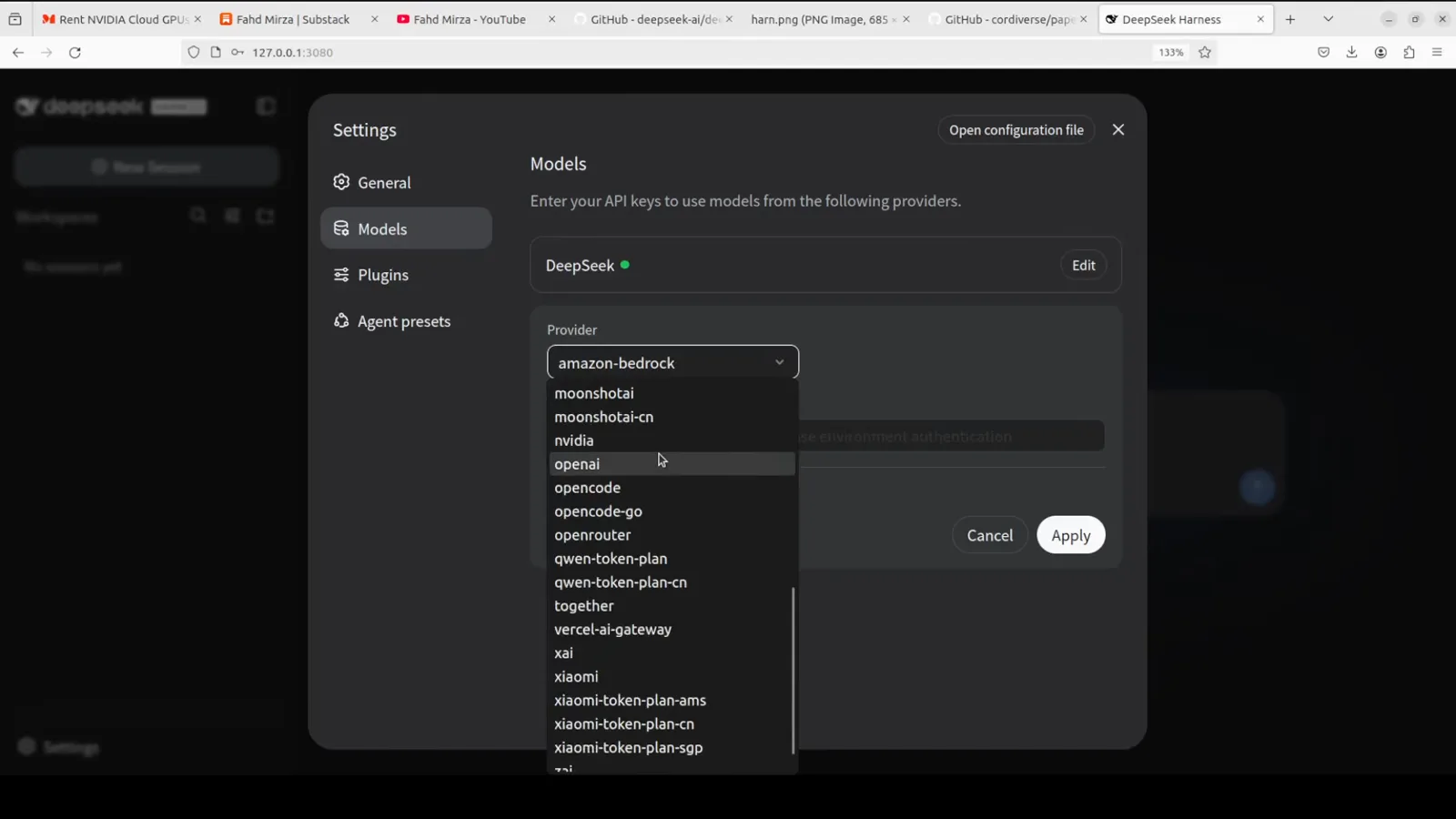
Task: Select opencode provider option
Action: pyautogui.click(x=672, y=488)
